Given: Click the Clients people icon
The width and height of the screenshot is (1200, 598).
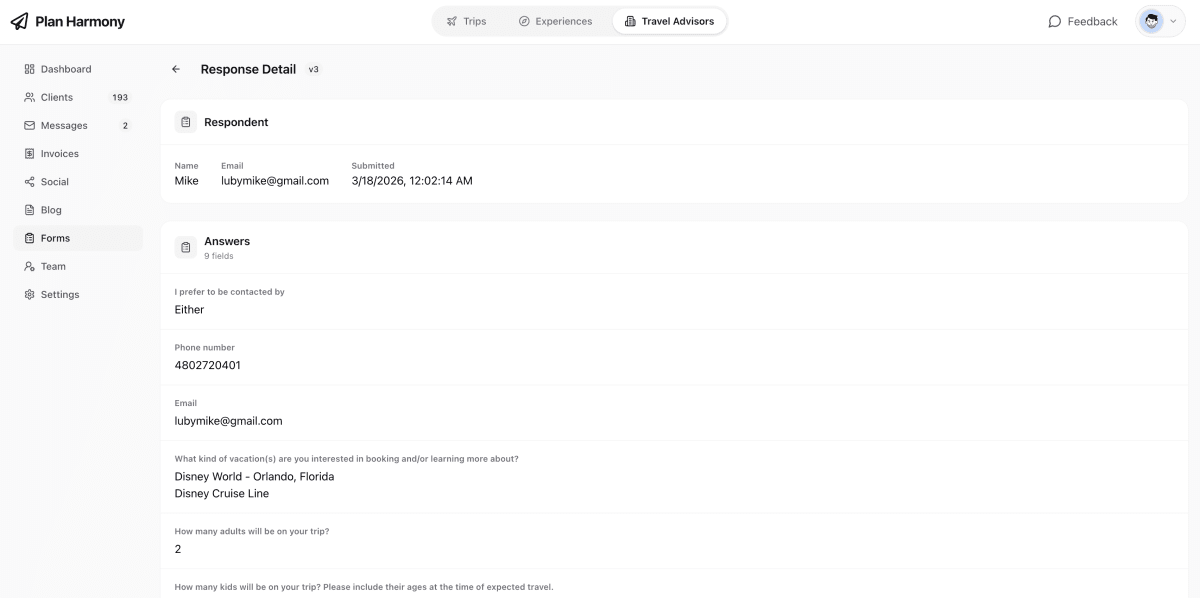Looking at the screenshot, I should tap(29, 97).
